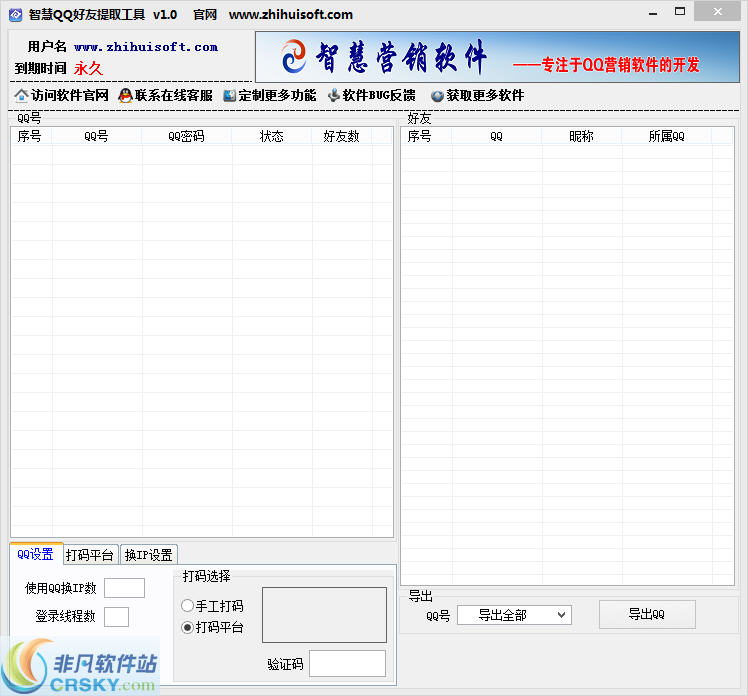
Task: Switch to the QQ设置 tab
Action: (x=36, y=554)
